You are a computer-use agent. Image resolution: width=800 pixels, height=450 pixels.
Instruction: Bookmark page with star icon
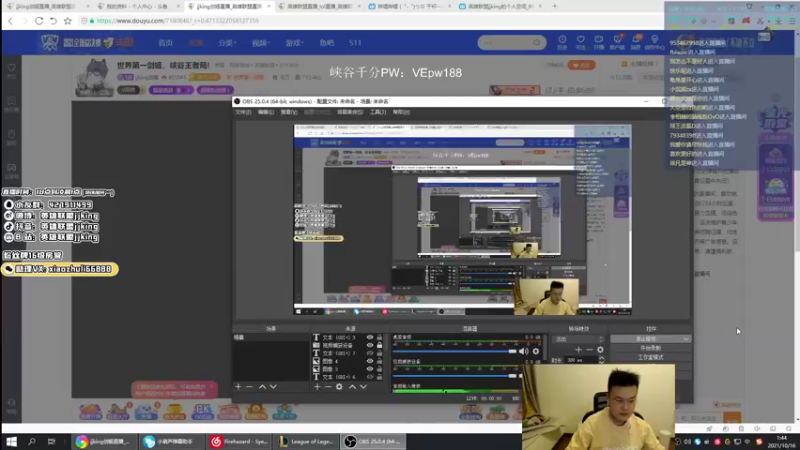68,21
